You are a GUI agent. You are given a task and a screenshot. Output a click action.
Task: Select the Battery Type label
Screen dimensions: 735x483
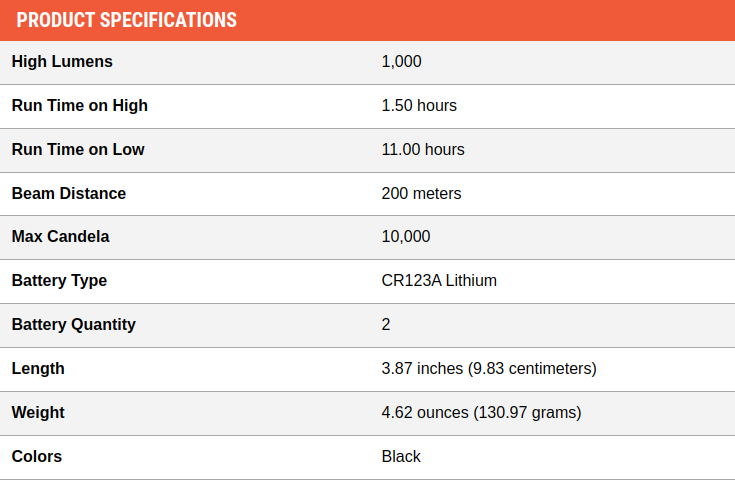tap(60, 280)
